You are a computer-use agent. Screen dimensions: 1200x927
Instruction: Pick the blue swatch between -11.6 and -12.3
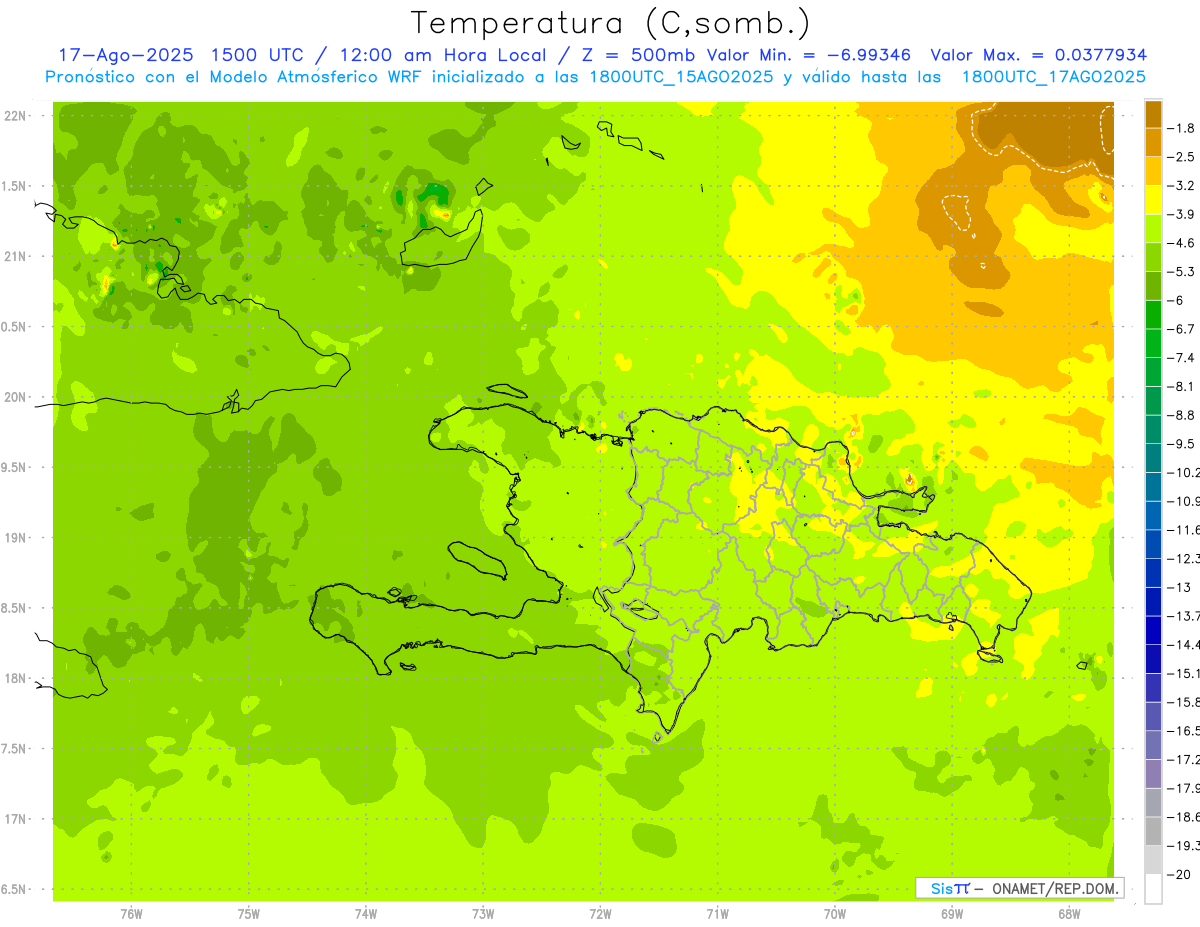pyautogui.click(x=1153, y=544)
